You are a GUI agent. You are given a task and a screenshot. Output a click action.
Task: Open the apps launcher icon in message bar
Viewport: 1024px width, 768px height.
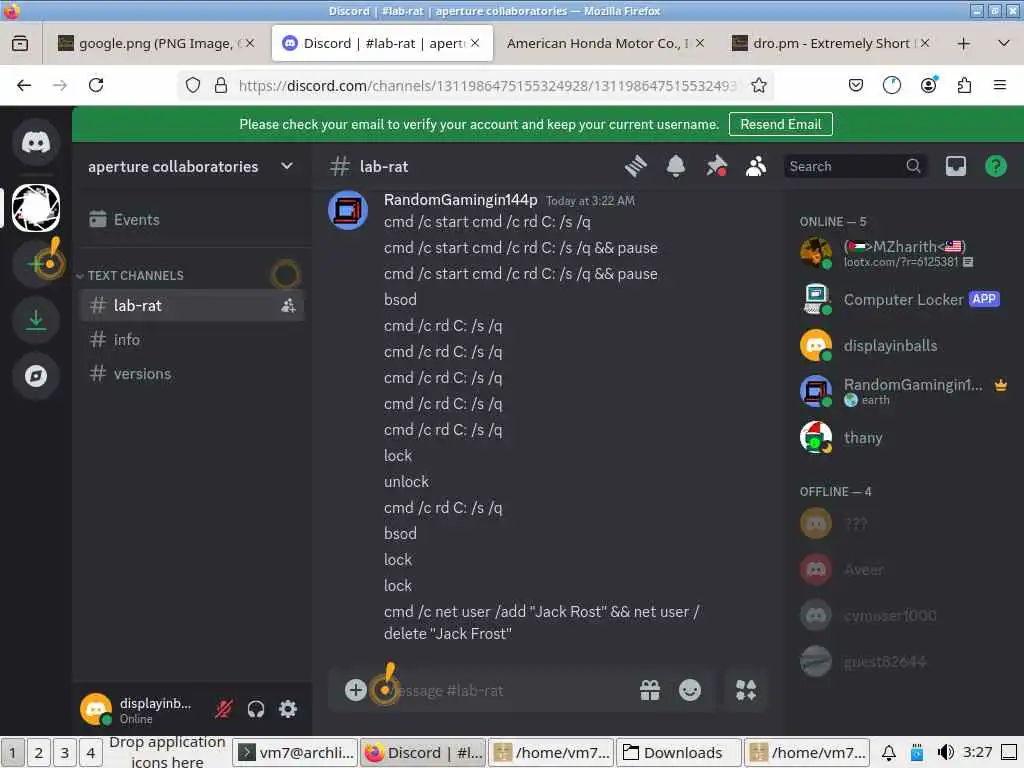pos(746,690)
